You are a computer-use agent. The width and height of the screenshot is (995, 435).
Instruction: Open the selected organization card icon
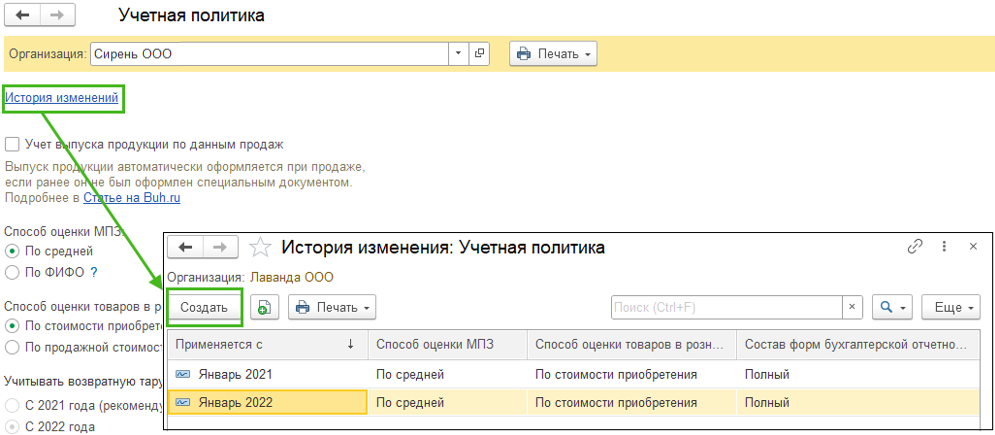pos(480,54)
